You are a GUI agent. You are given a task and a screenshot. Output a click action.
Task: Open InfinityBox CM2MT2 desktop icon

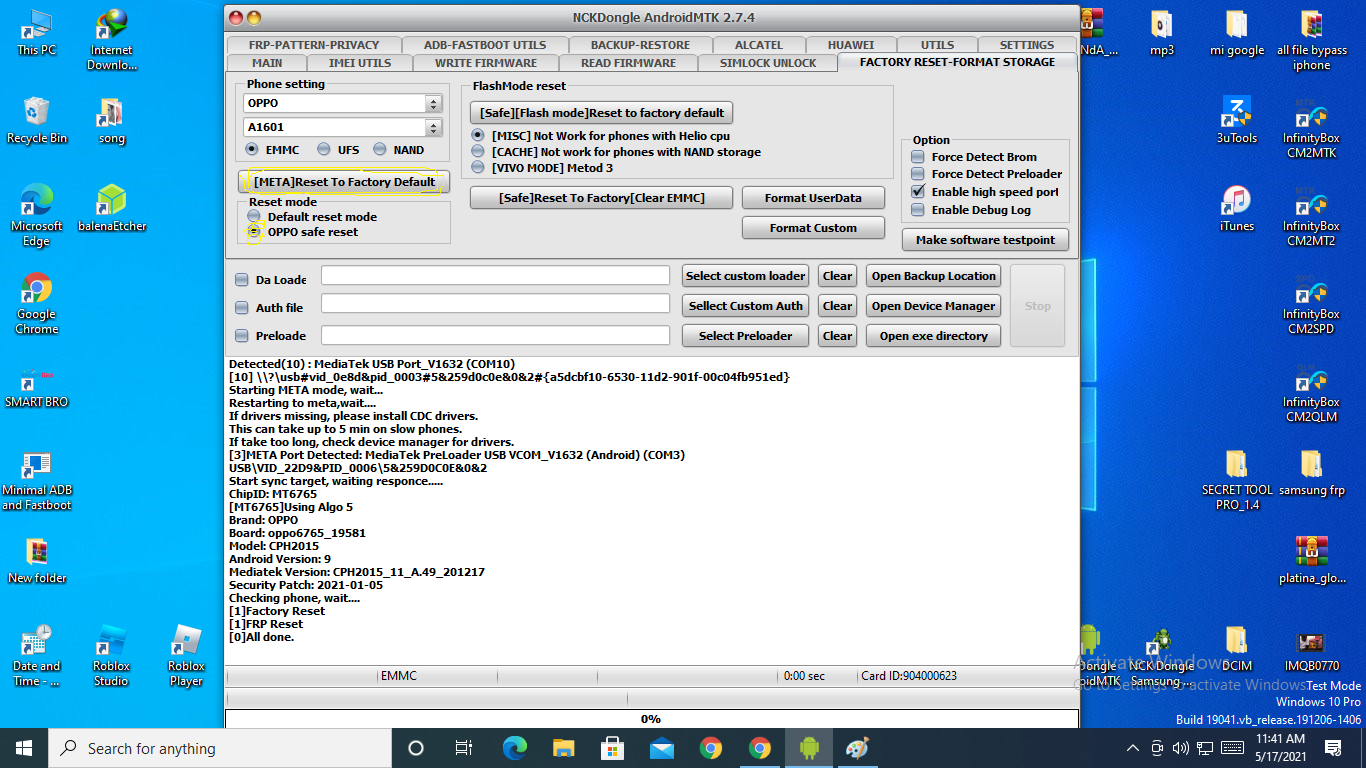click(1311, 216)
